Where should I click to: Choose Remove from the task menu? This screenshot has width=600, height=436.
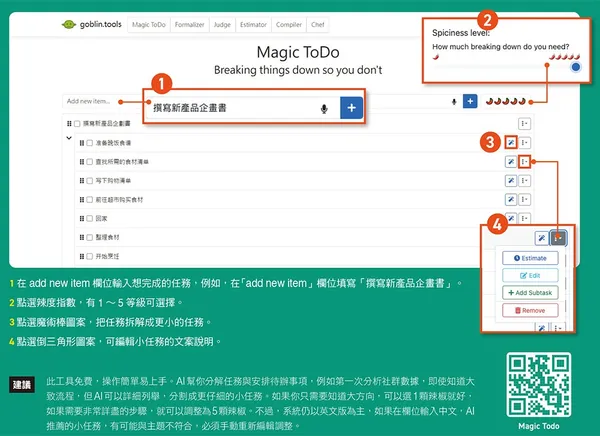point(530,310)
